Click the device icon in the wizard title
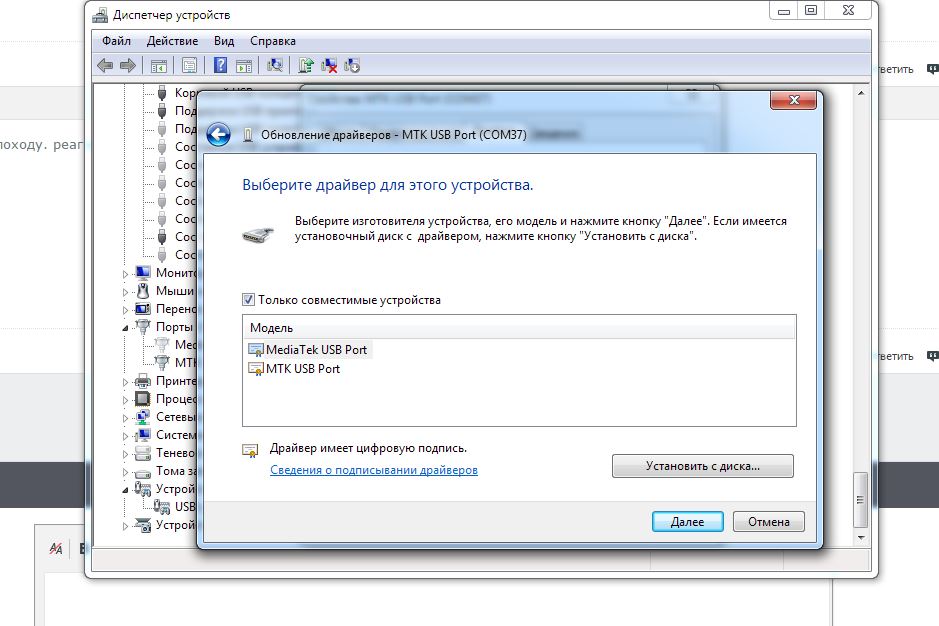This screenshot has width=939, height=626. point(248,135)
